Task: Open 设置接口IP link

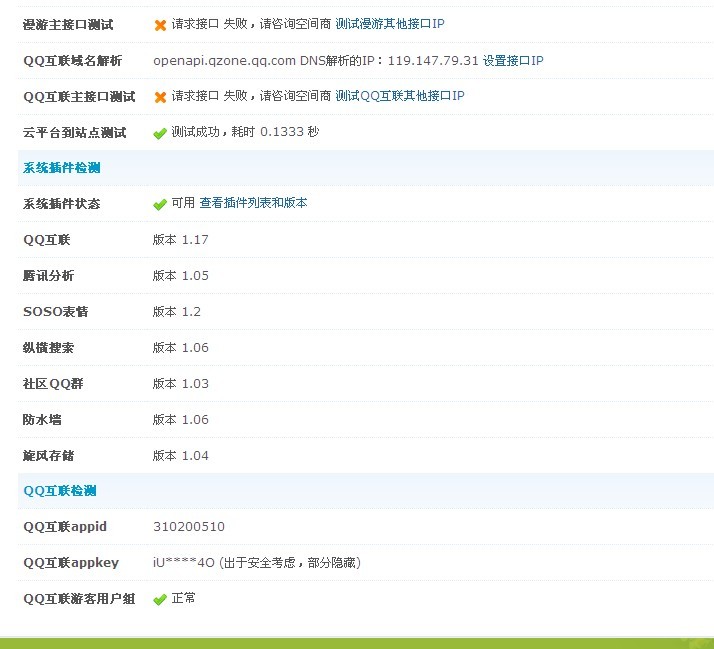Action: [513, 61]
